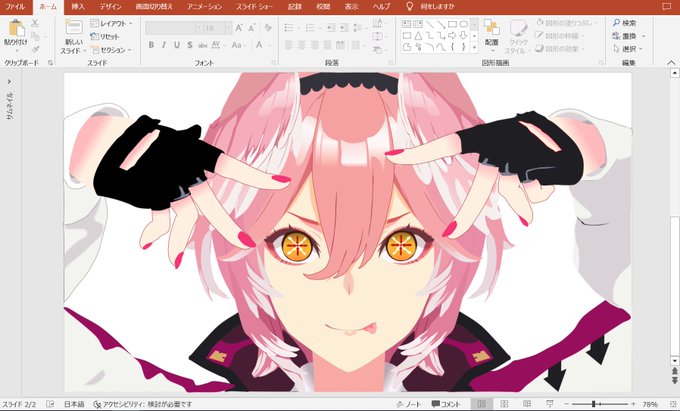Fit slide to window icon
The height and width of the screenshot is (411, 680).
coord(673,404)
